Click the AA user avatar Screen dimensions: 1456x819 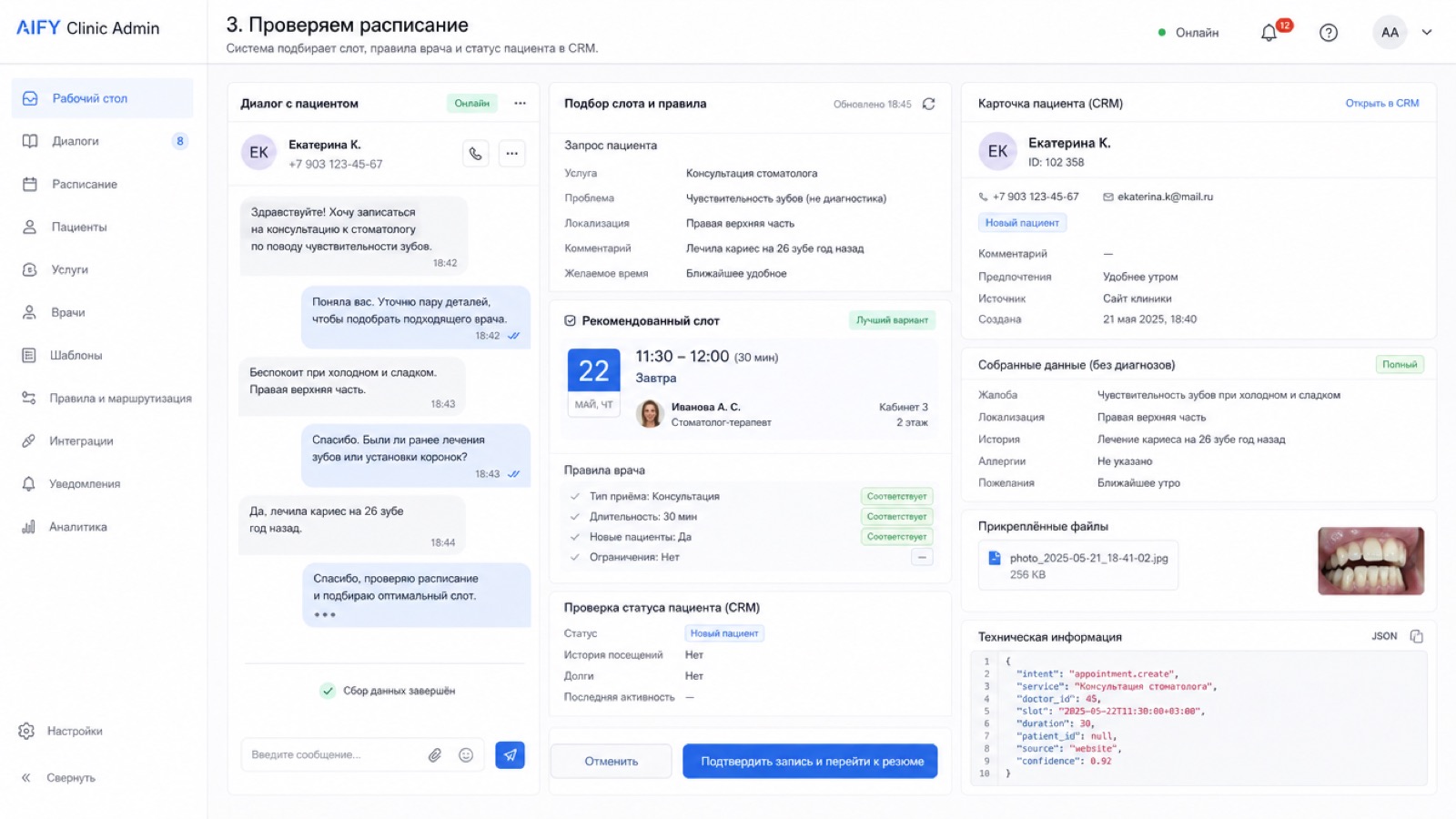pyautogui.click(x=1390, y=33)
